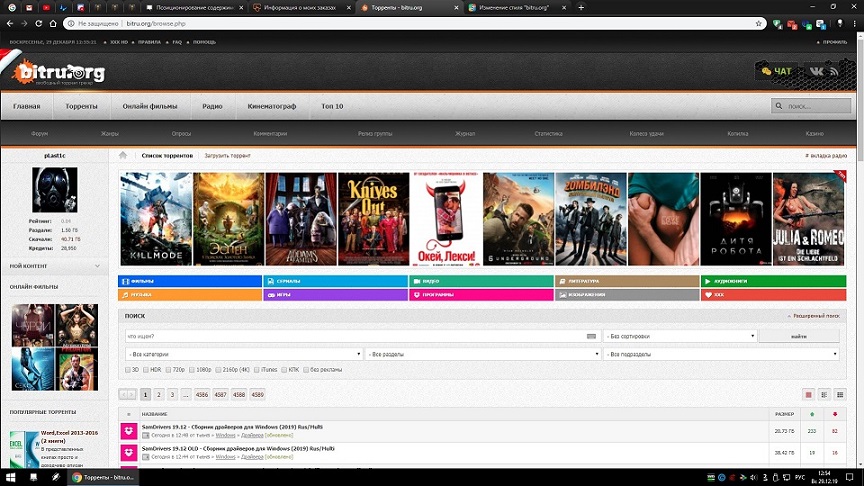Switch to Информация о моих заказах browser tab

tap(300, 8)
